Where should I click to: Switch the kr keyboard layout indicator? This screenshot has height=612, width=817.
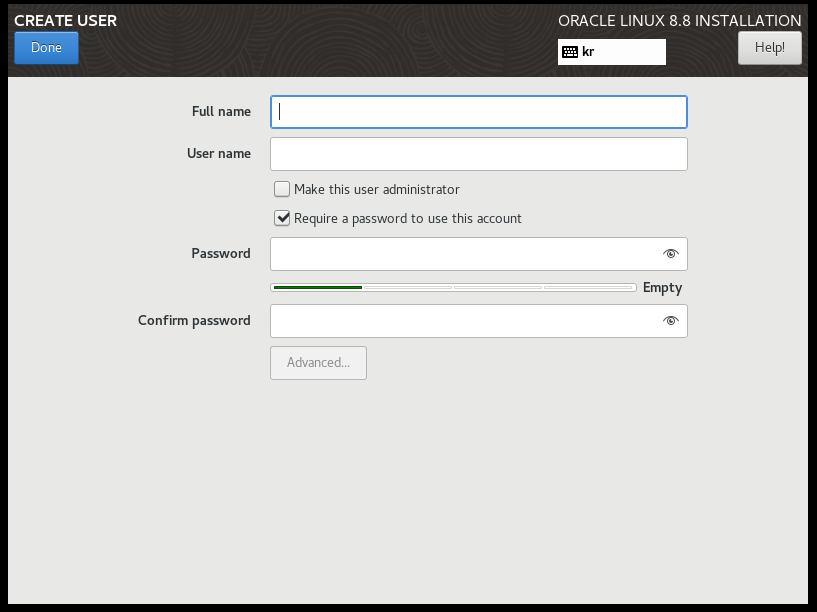(612, 52)
